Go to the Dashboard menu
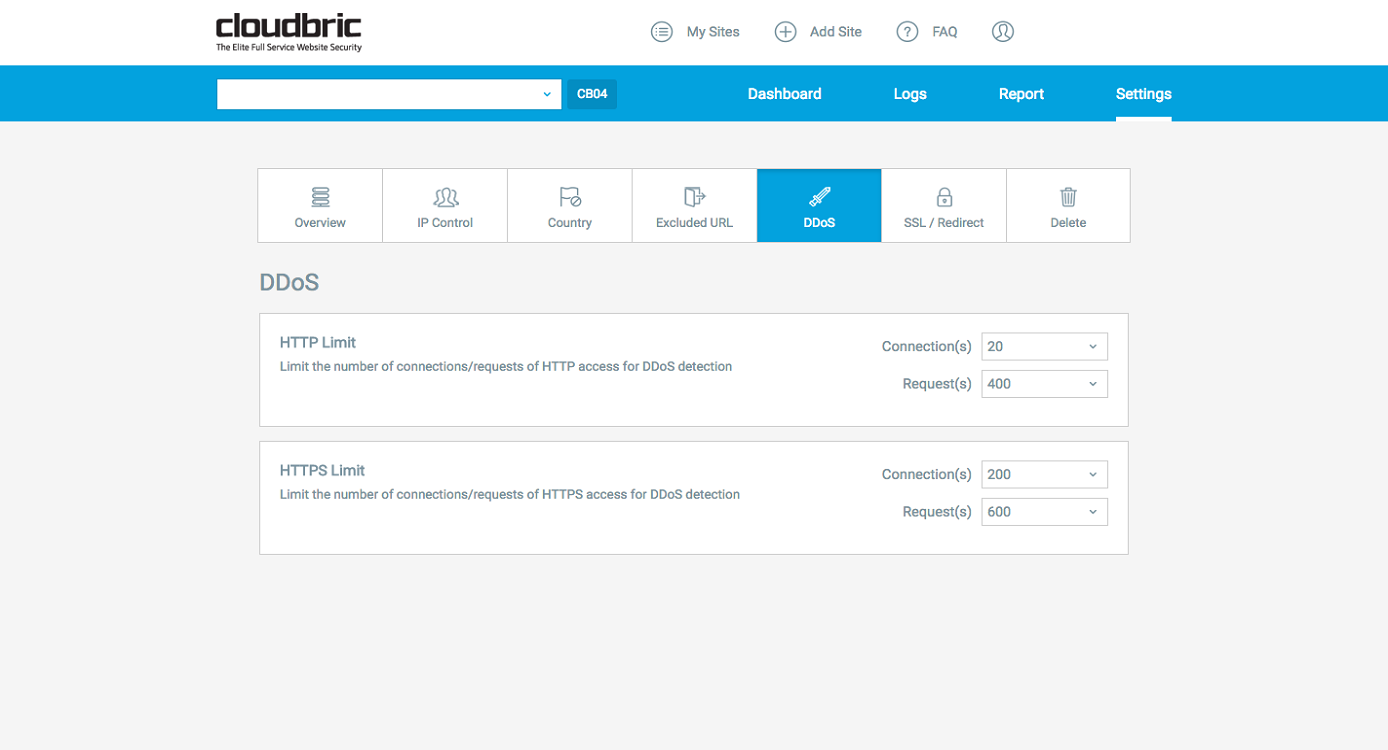1388x750 pixels. click(x=784, y=94)
